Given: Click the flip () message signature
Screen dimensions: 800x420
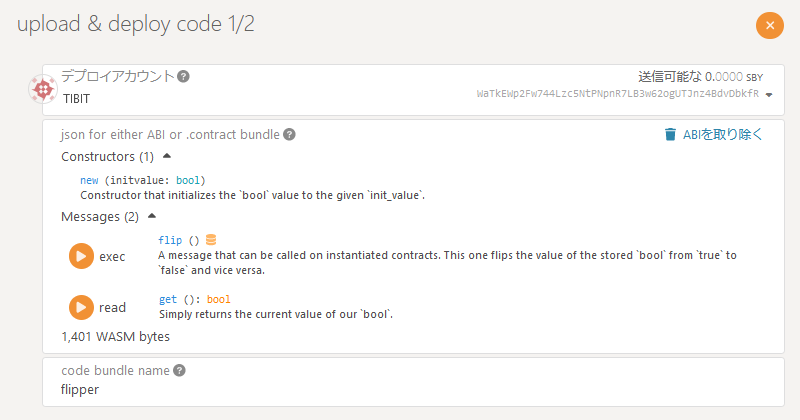Looking at the screenshot, I should pyautogui.click(x=179, y=240).
